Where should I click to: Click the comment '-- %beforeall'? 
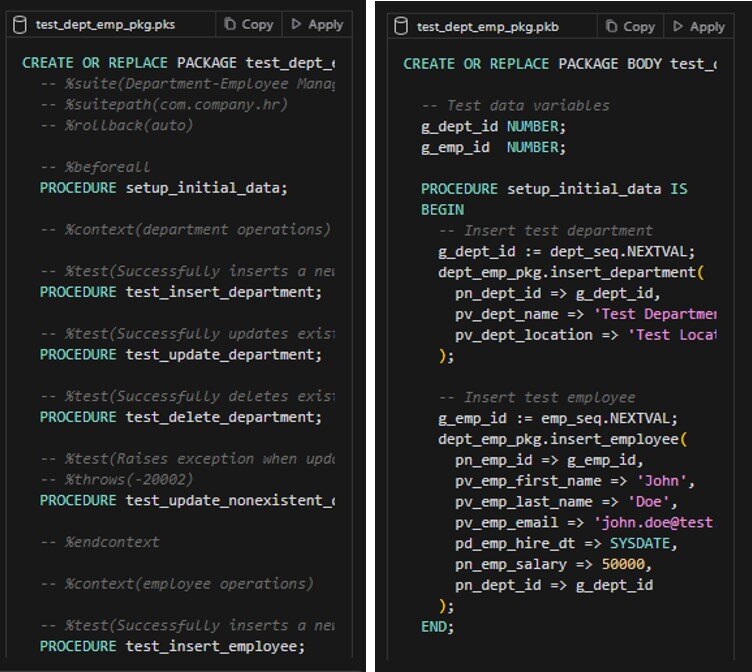pos(95,167)
